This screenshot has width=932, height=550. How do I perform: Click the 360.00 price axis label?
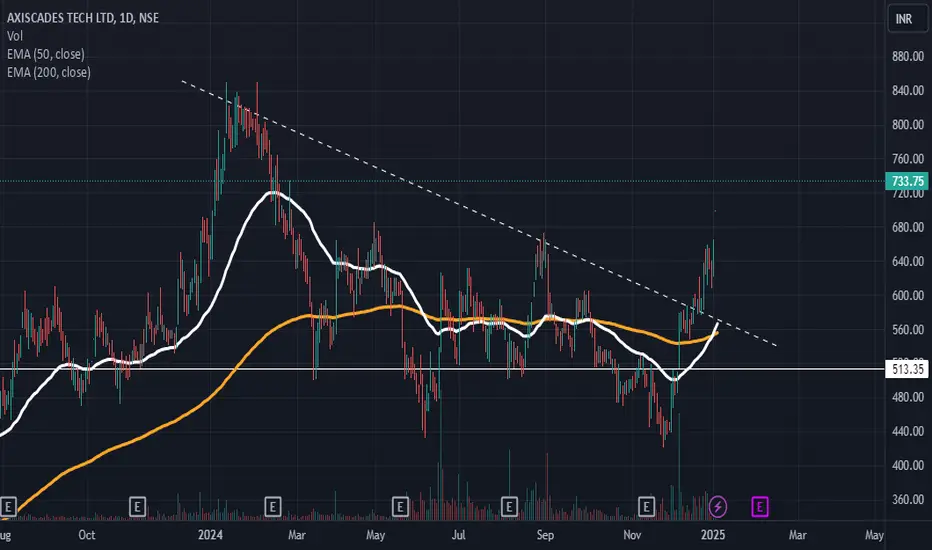point(908,499)
